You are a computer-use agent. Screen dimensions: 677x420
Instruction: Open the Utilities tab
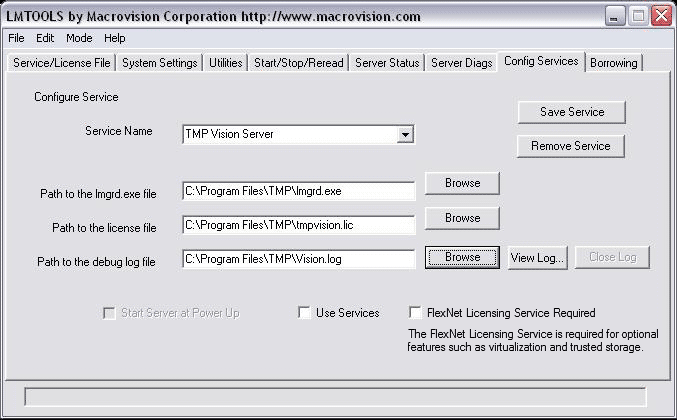225,63
